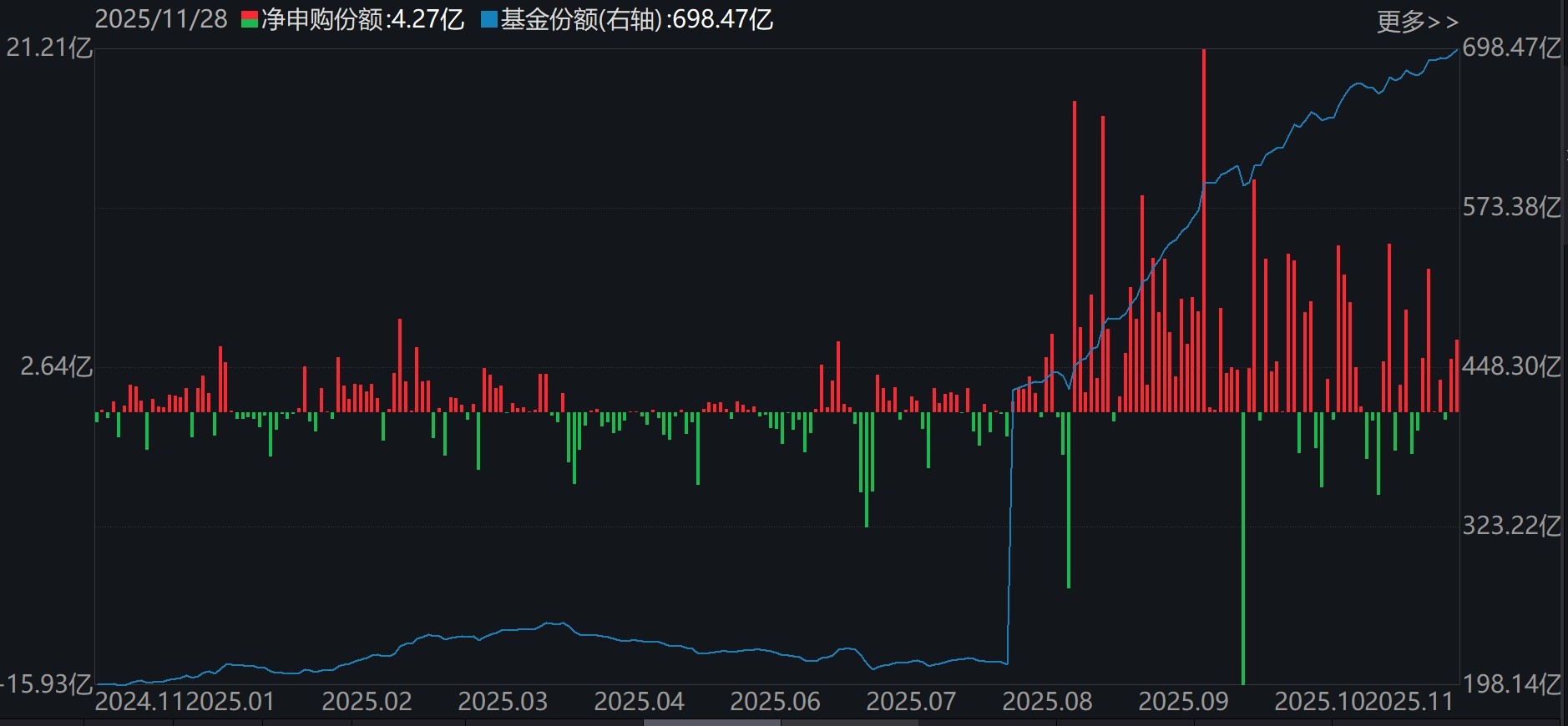Click the 2025/11/28 date readout
1568x726 pixels.
pyautogui.click(x=160, y=20)
